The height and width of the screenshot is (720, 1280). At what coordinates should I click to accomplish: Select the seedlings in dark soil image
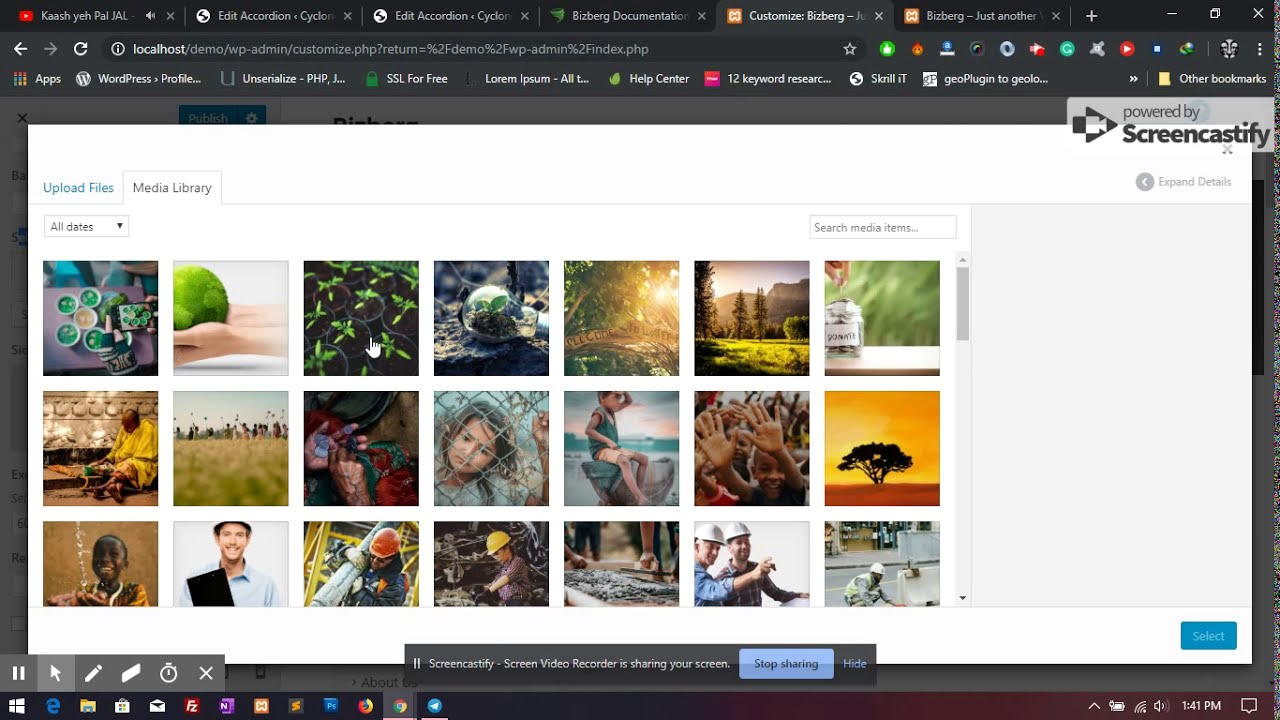(x=361, y=318)
